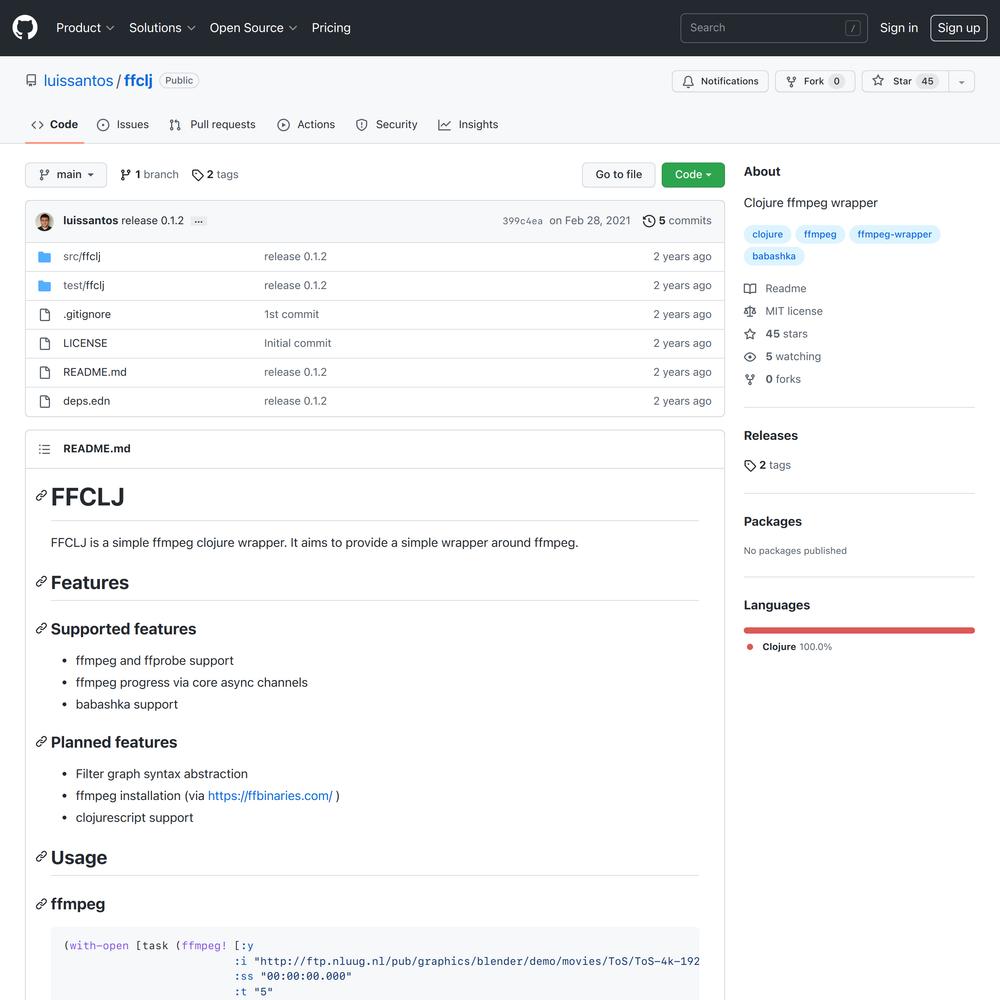
Task: Click the book icon beside Readme
Action: coord(750,289)
